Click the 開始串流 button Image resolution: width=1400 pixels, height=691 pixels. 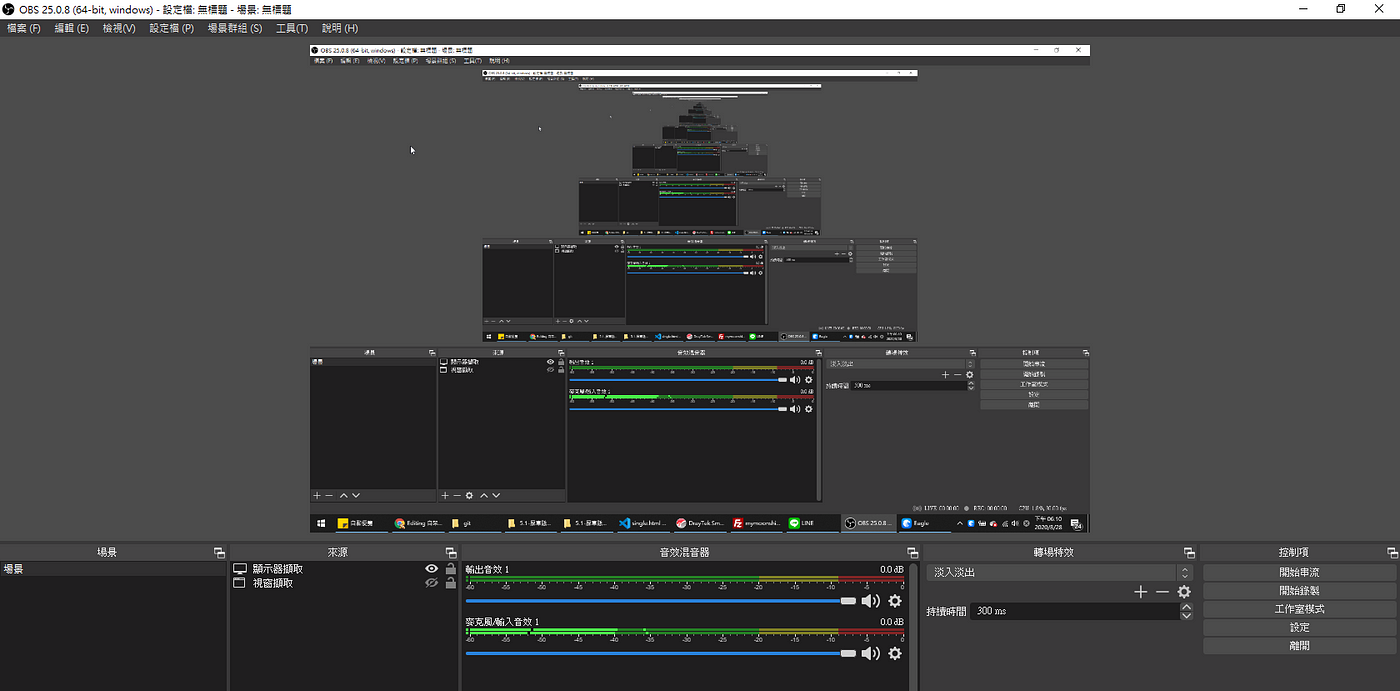[1299, 573]
